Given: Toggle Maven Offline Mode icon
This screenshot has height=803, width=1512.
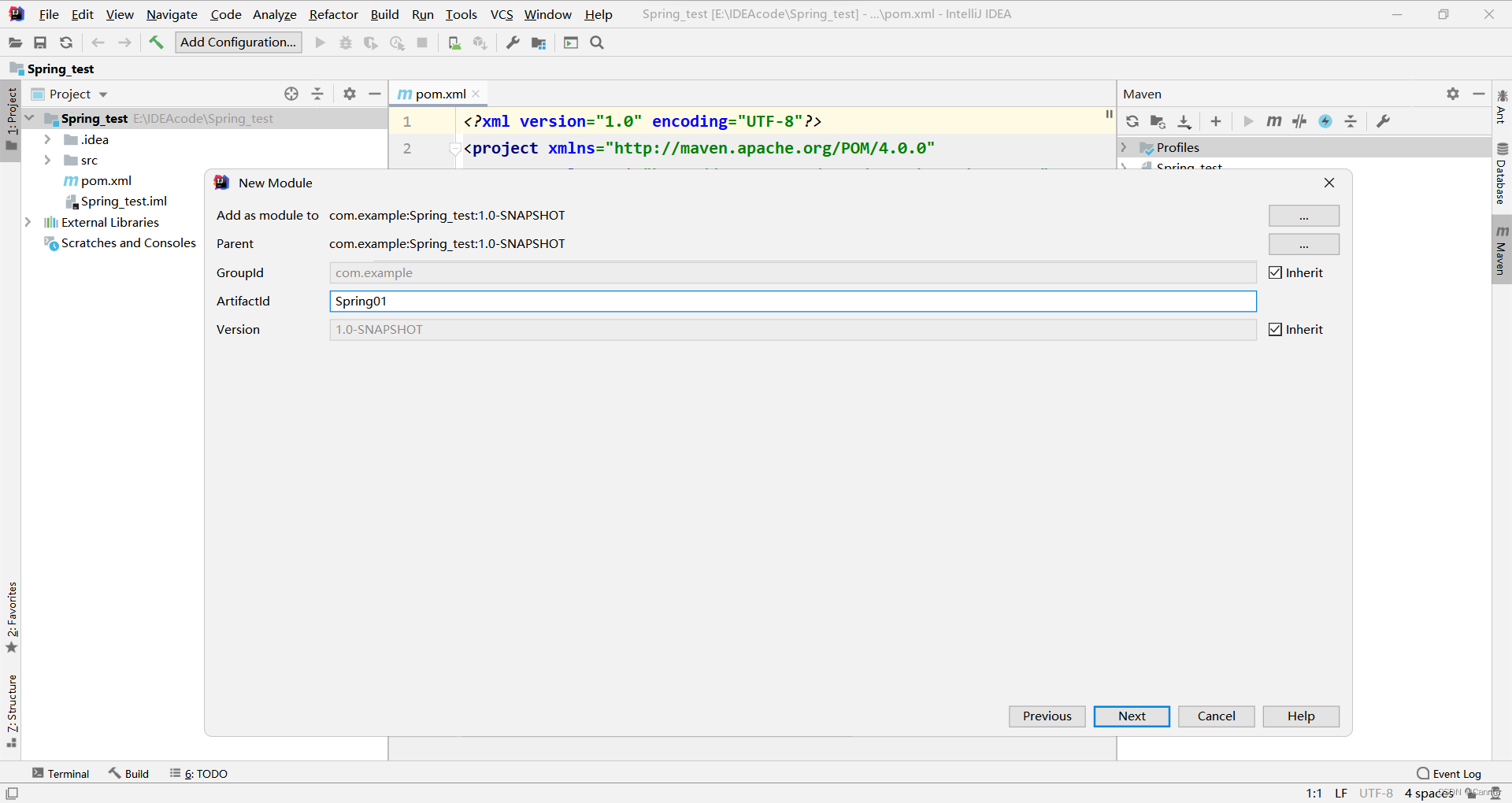Looking at the screenshot, I should [x=1299, y=121].
